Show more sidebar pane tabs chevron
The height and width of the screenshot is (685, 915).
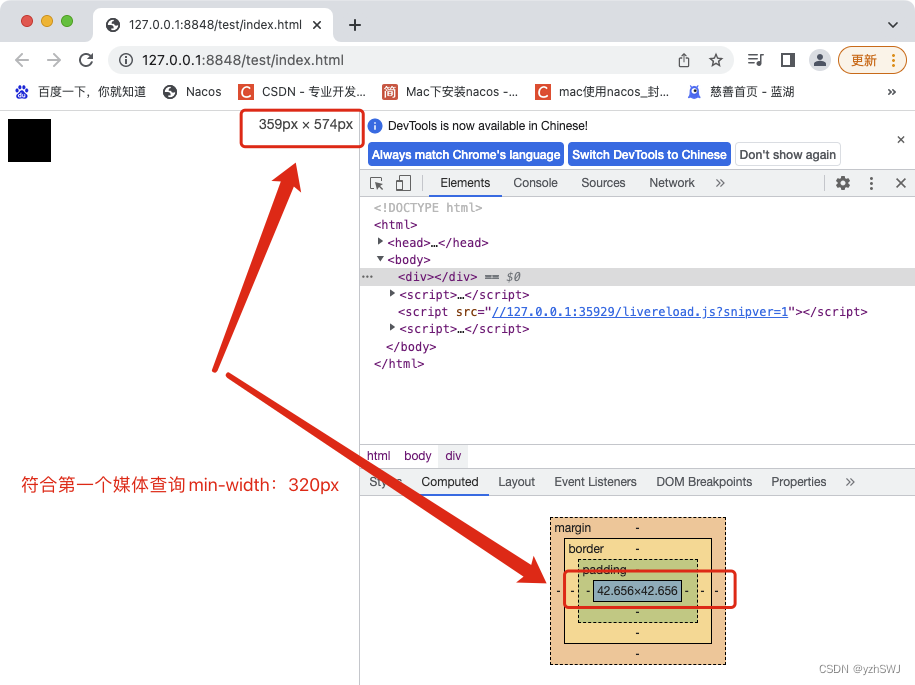tap(850, 482)
